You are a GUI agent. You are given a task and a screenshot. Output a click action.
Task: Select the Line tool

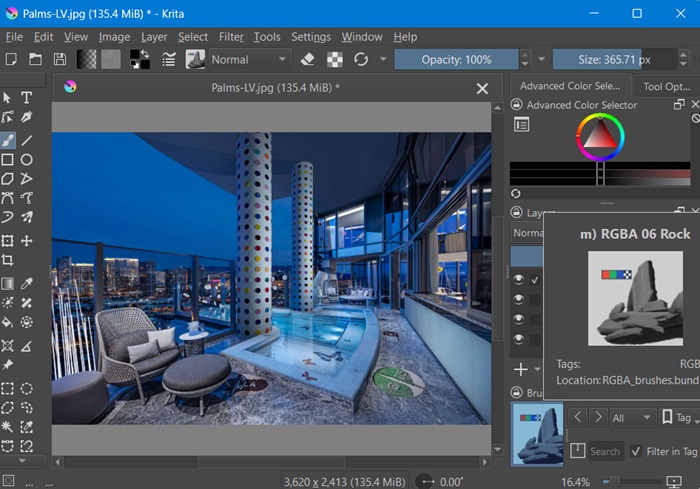[27, 140]
